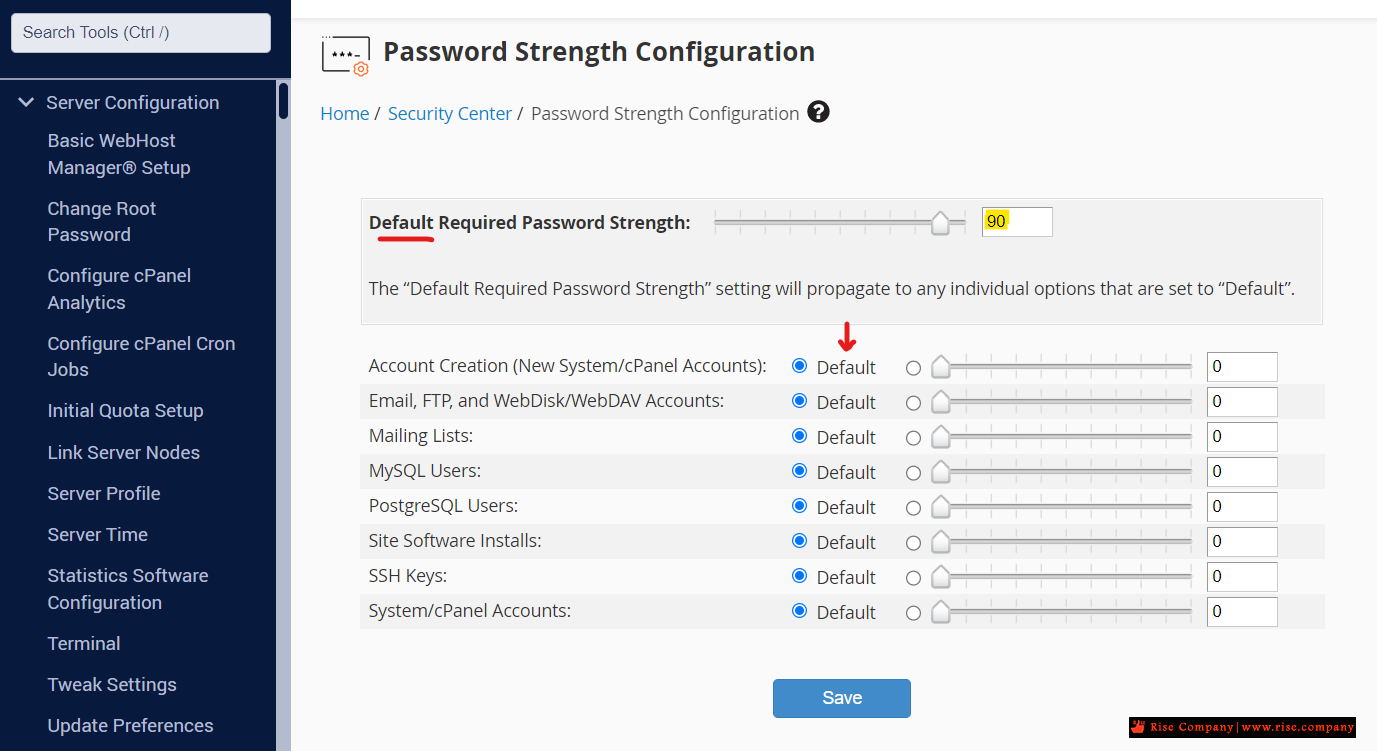This screenshot has height=751, width=1377.
Task: Select custom radio for Mailing Lists
Action: click(x=913, y=438)
